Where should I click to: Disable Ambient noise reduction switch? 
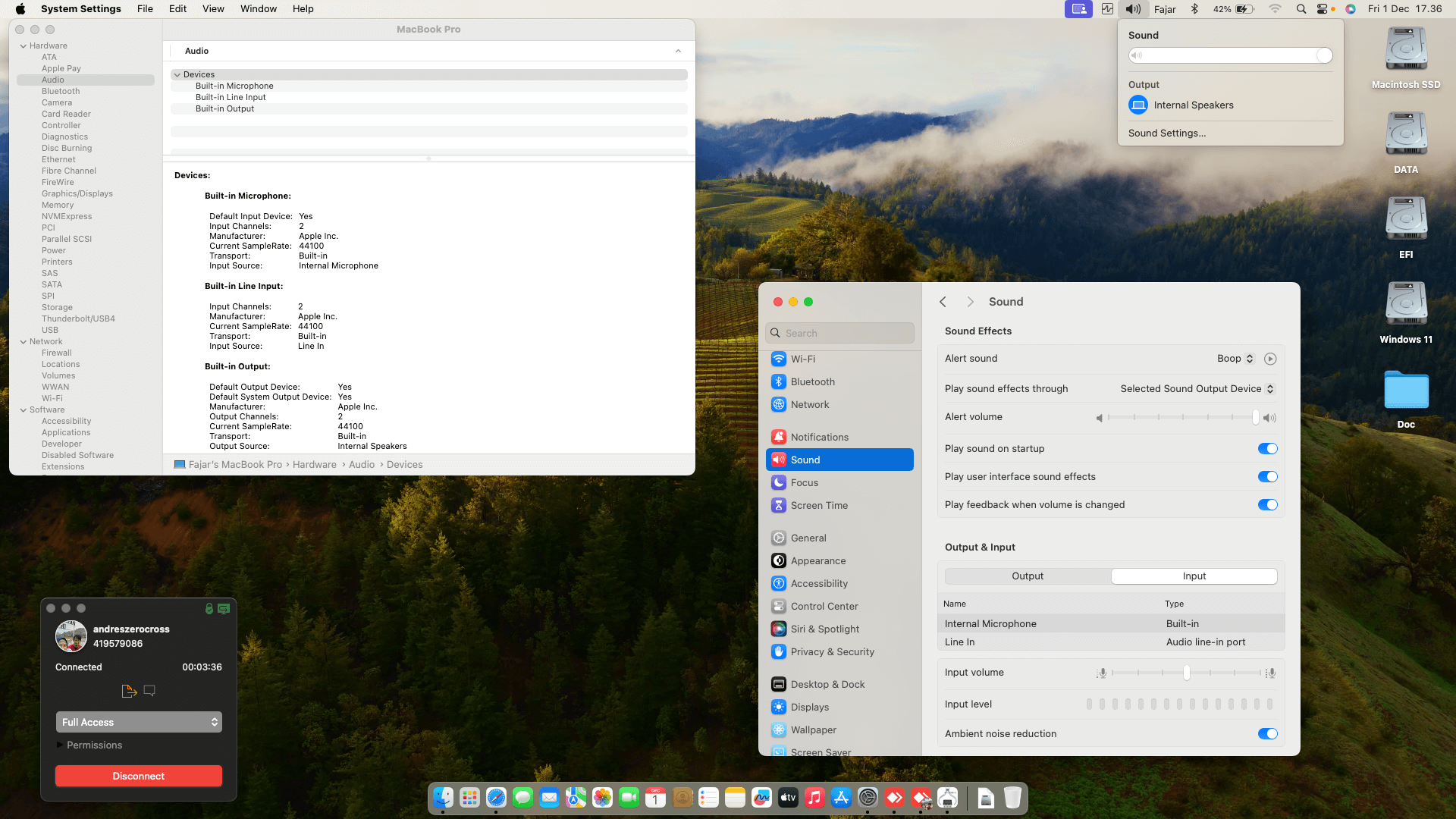click(x=1267, y=734)
